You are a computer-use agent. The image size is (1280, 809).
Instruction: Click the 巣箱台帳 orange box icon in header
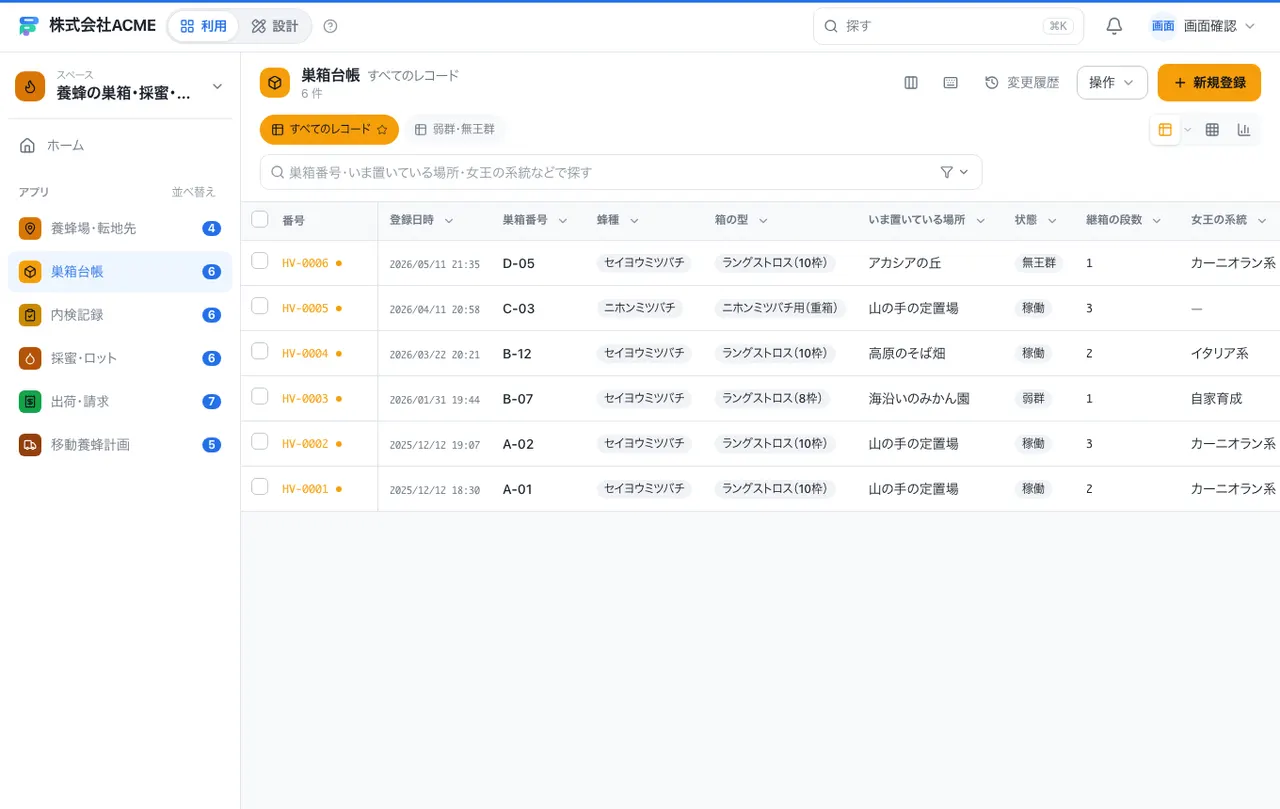pos(275,83)
